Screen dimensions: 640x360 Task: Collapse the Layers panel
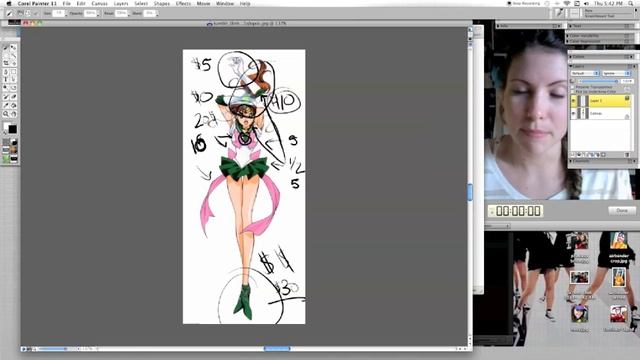571,66
